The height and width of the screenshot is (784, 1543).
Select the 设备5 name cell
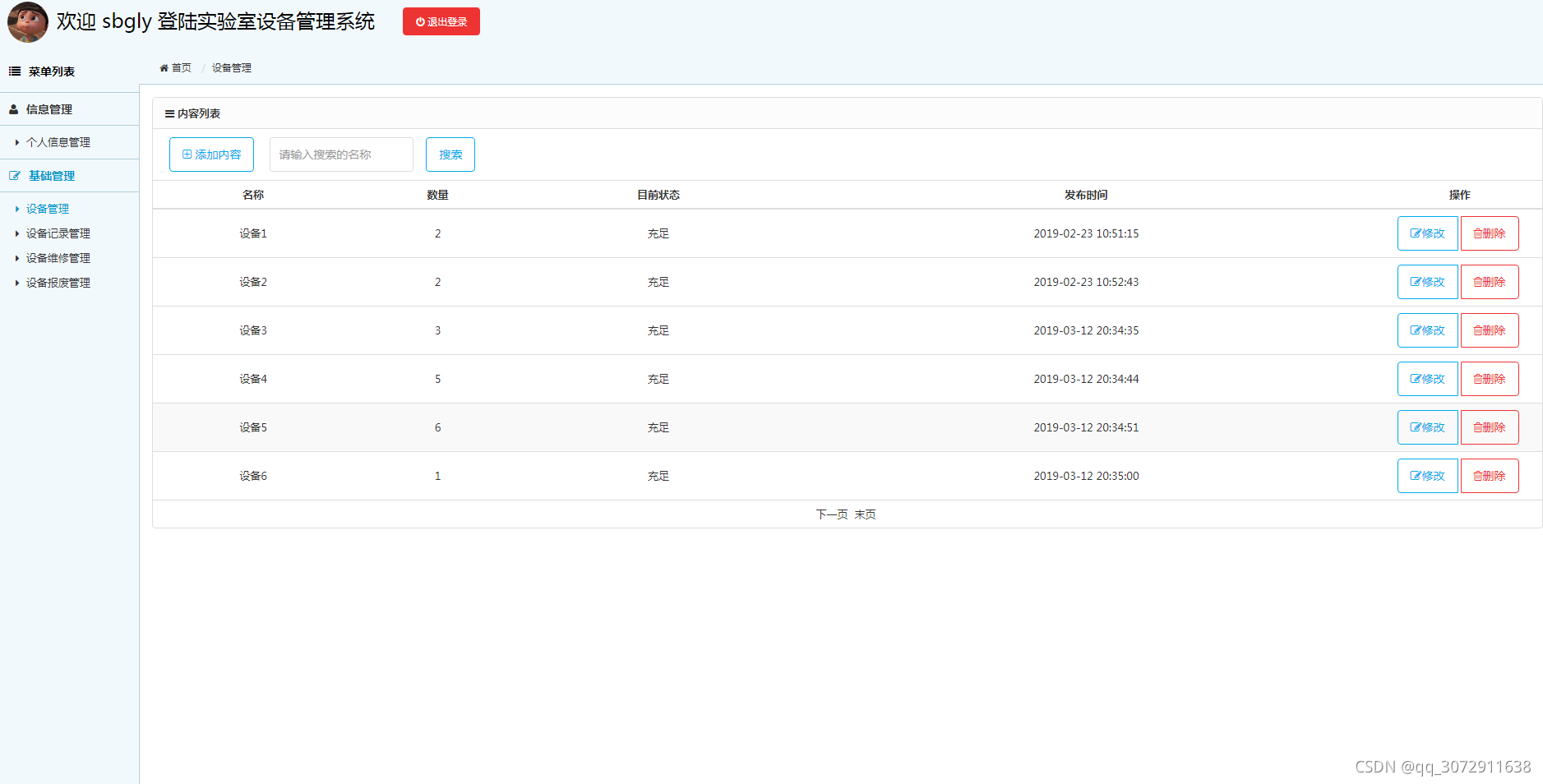(x=253, y=427)
